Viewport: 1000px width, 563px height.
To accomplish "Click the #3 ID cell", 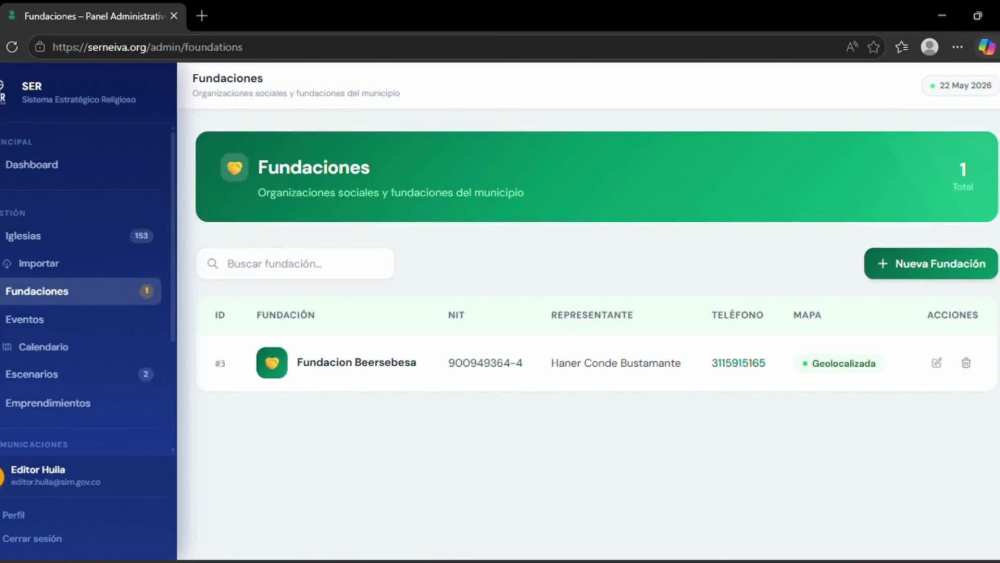I will 220,363.
